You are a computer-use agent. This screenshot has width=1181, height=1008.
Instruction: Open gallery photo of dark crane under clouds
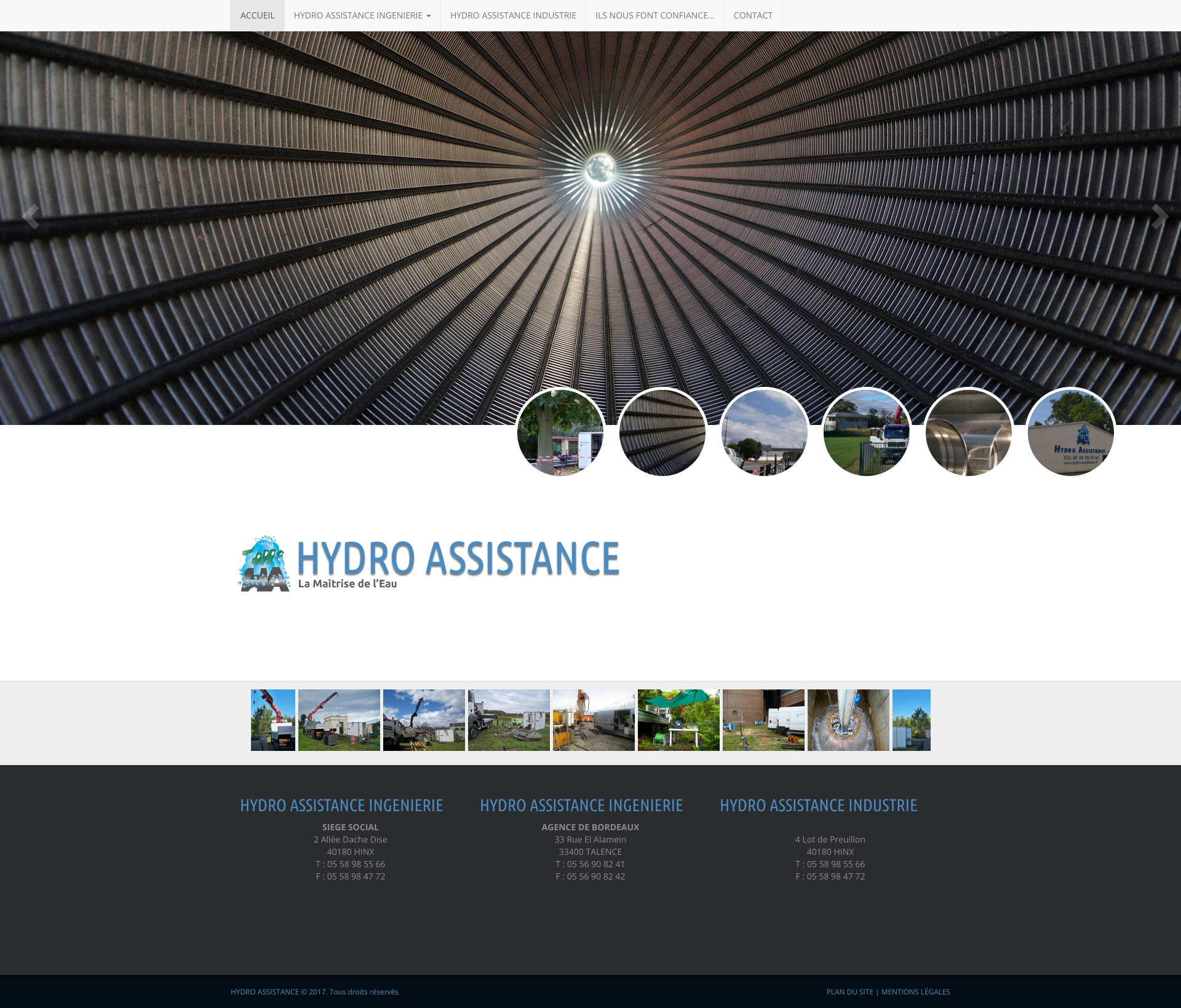click(424, 720)
